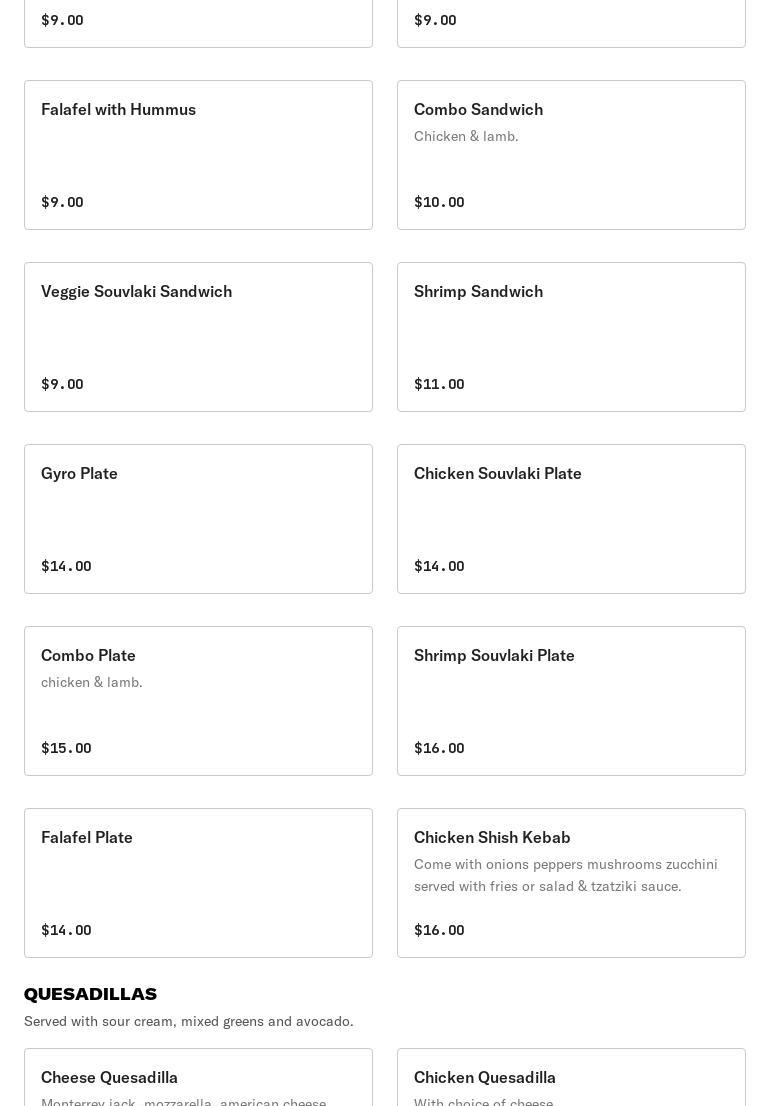Open the Shrimp Souvlaki Plate card

tap(571, 701)
